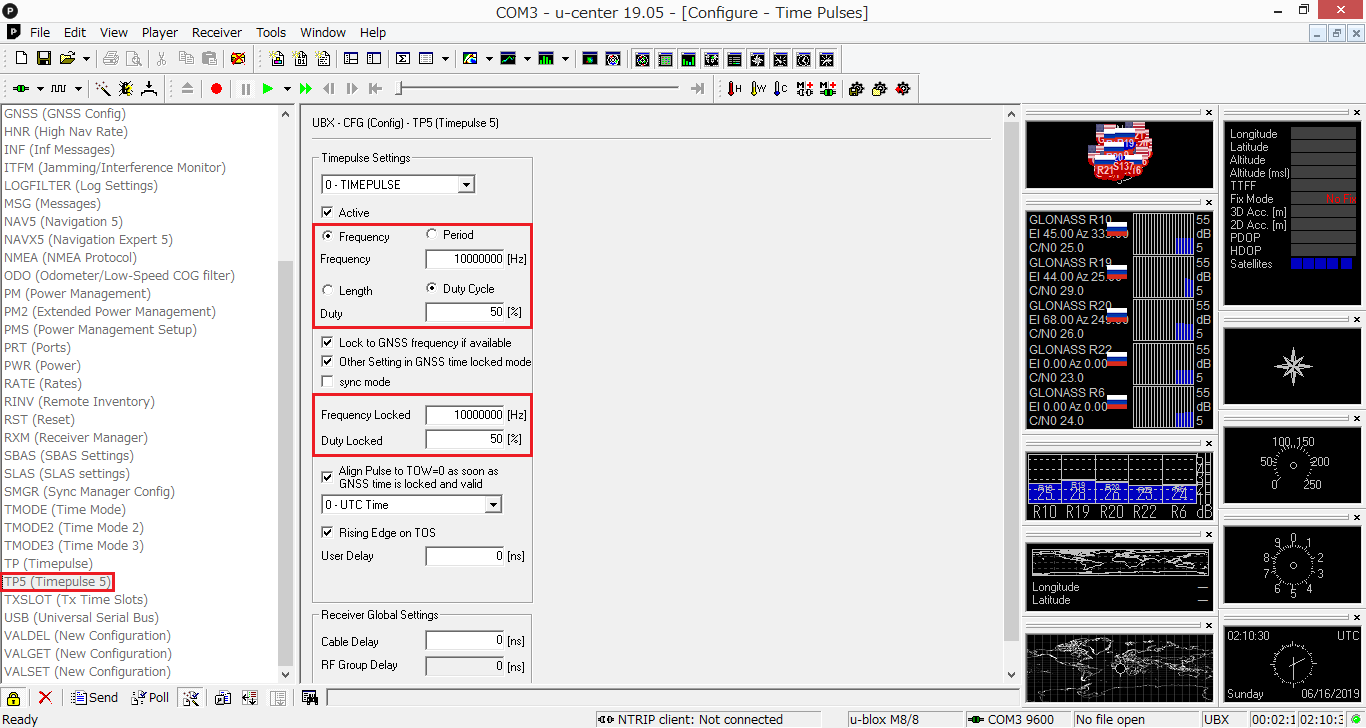Click the Frequency value input field
The height and width of the screenshot is (728, 1366).
(x=465, y=259)
